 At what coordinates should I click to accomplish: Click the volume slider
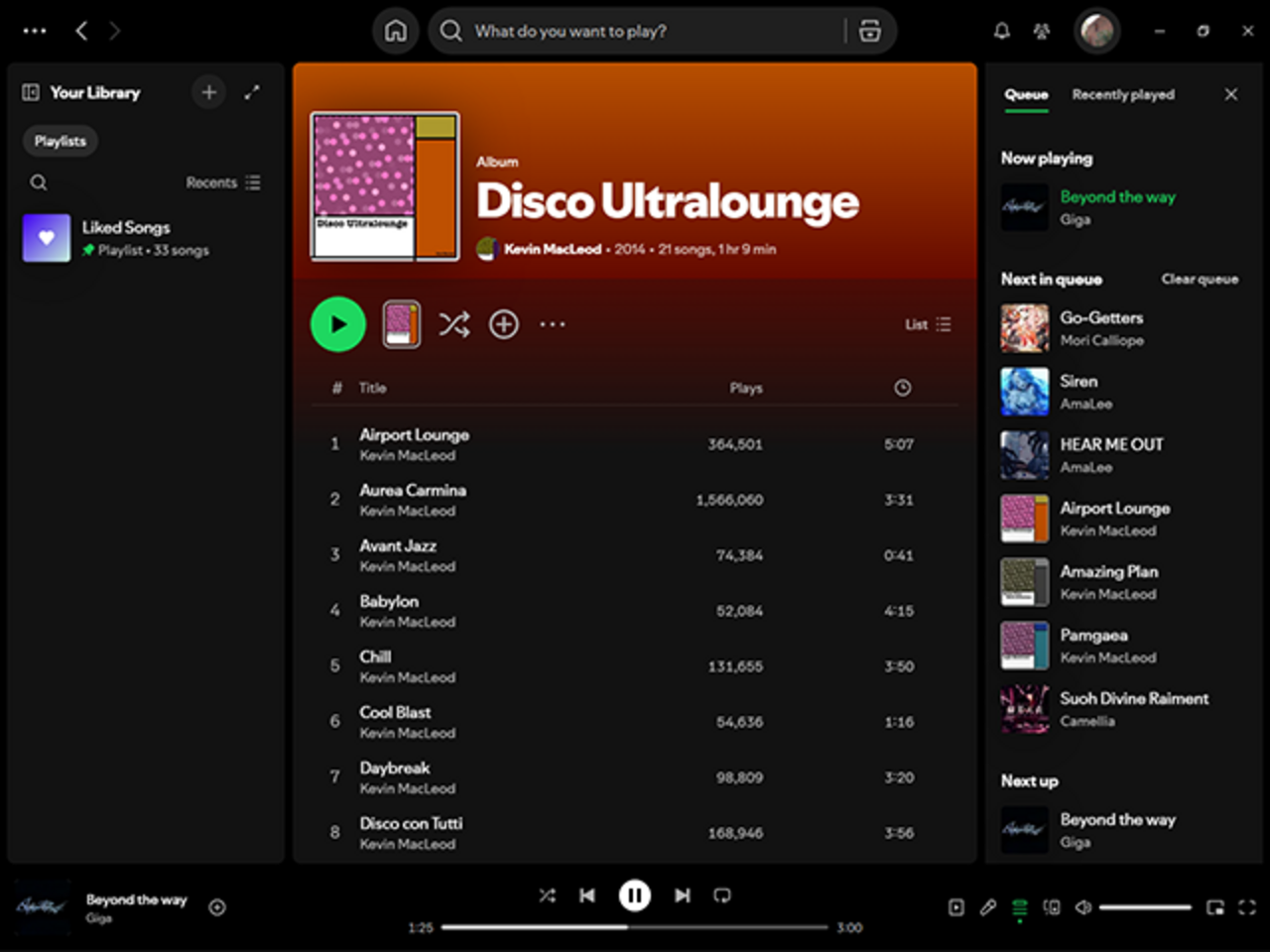point(1145,906)
